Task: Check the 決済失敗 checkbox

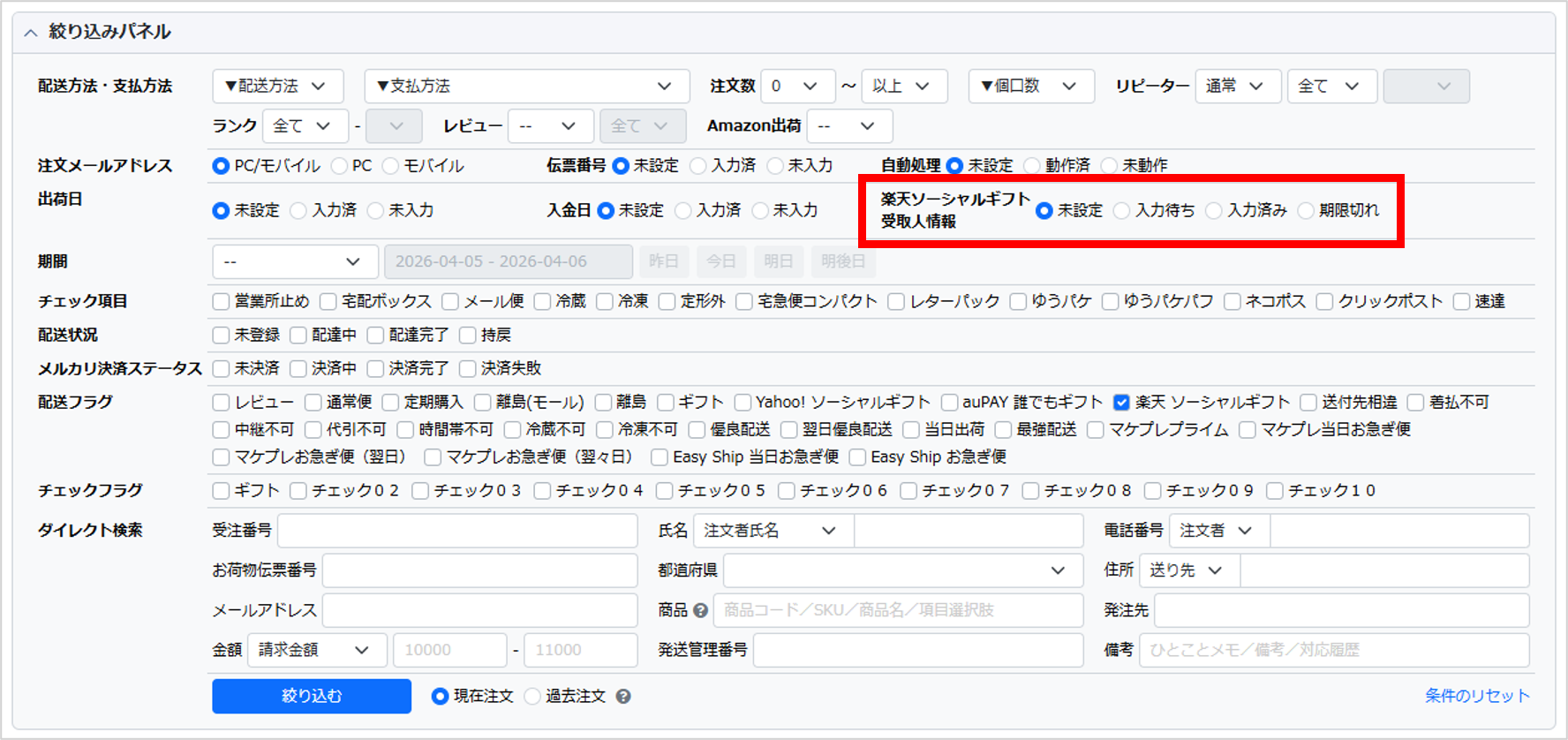Action: click(x=468, y=368)
